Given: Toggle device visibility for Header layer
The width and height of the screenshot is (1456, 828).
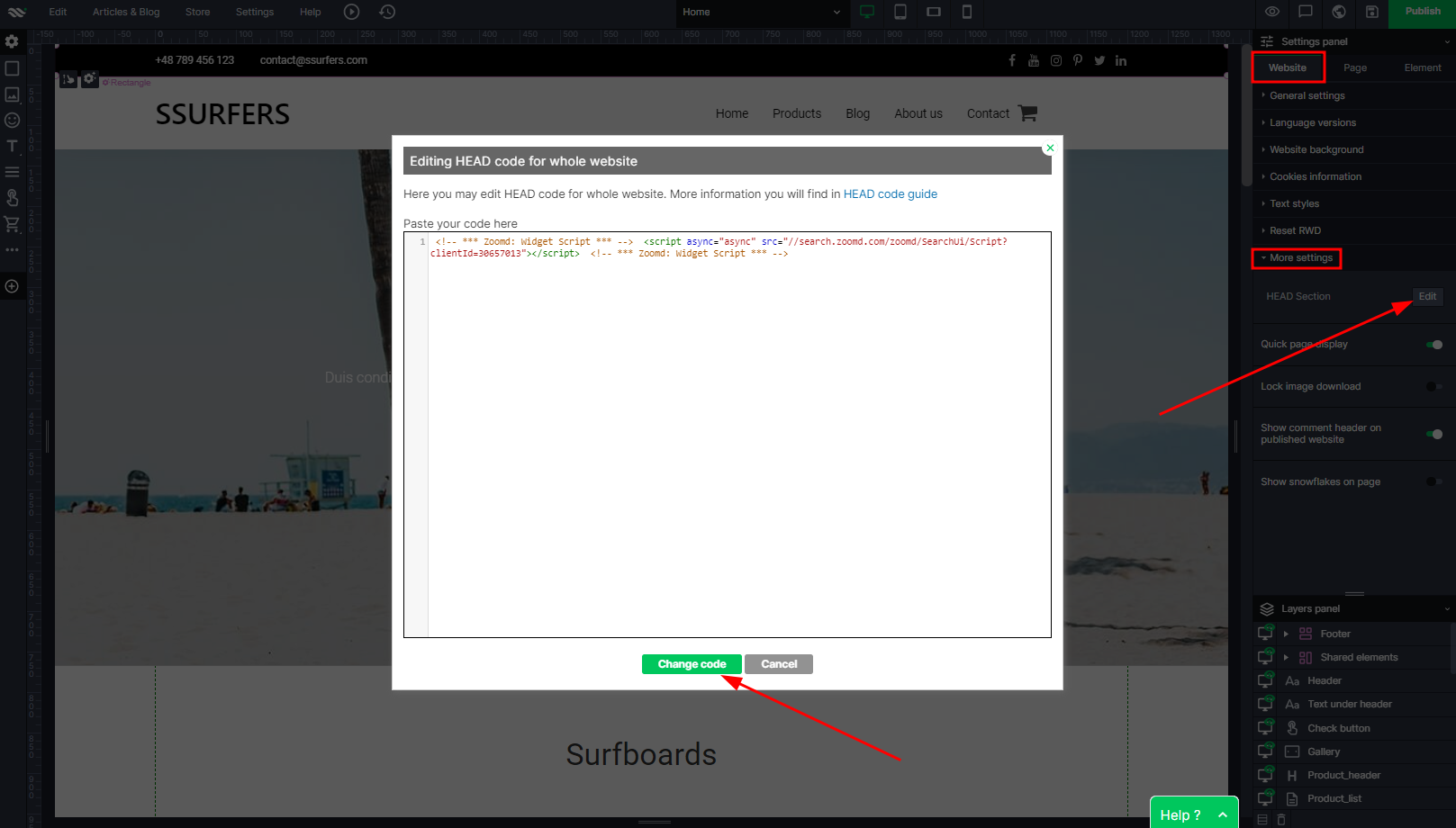Looking at the screenshot, I should tap(1265, 680).
